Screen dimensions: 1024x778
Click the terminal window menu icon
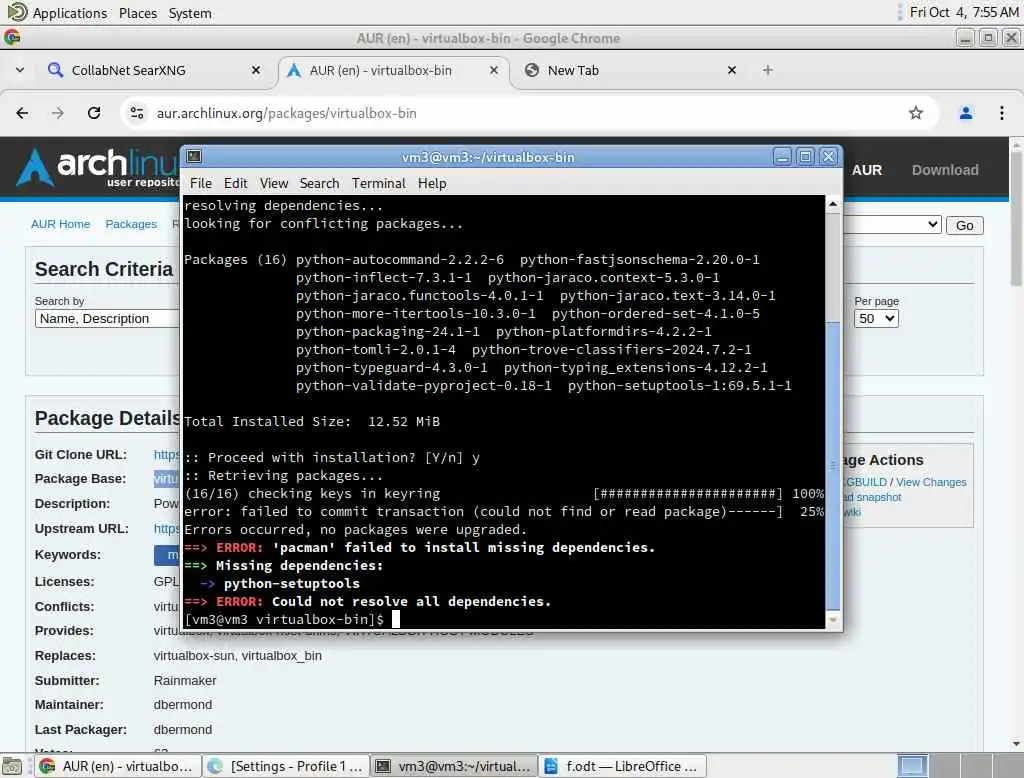click(x=194, y=157)
